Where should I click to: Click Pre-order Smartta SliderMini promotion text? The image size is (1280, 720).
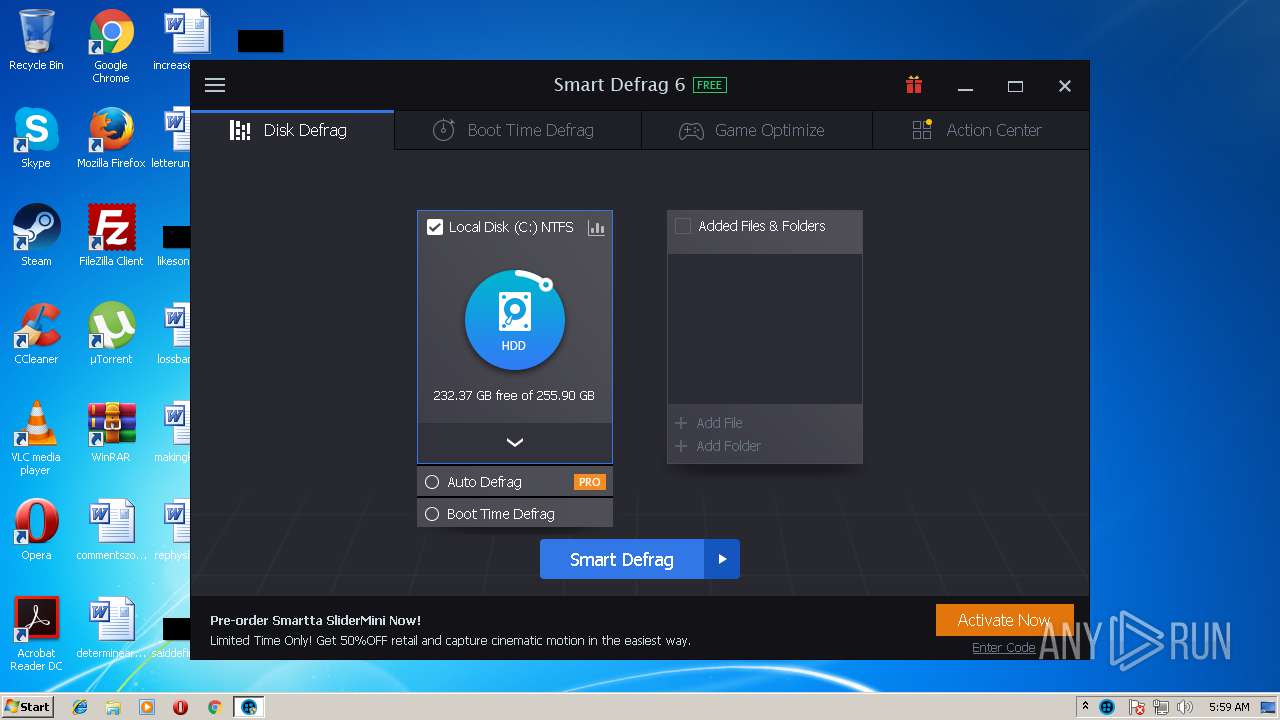click(316, 620)
